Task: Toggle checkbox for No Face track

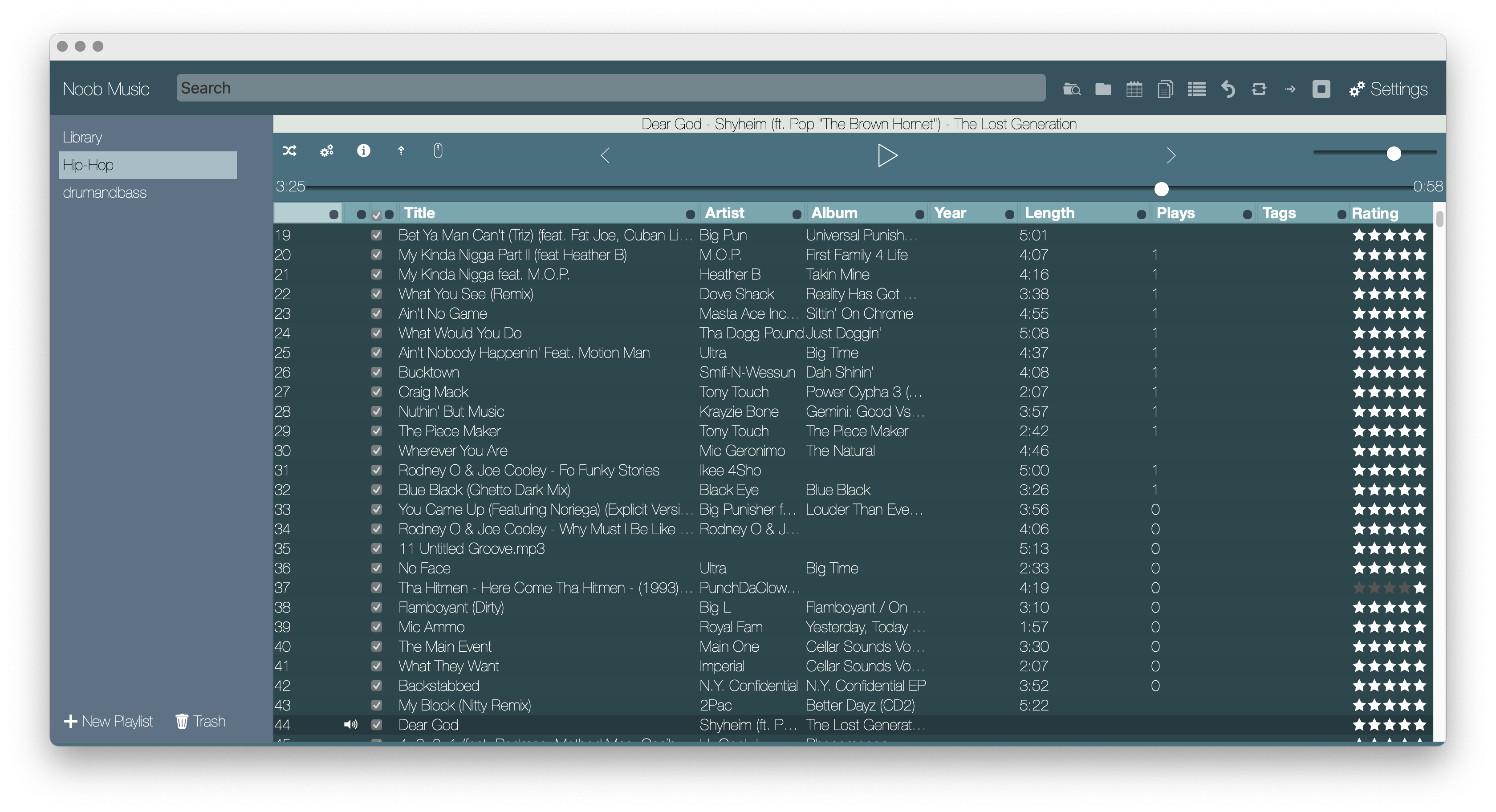Action: coord(376,568)
